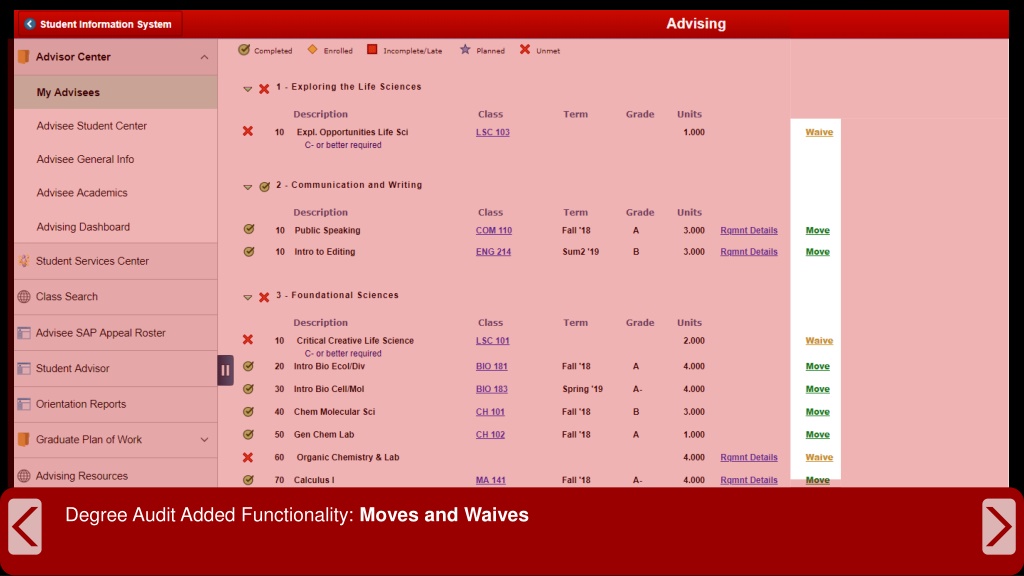Click the Student Advisor sidebar label
The width and height of the screenshot is (1024, 576).
click(x=72, y=368)
